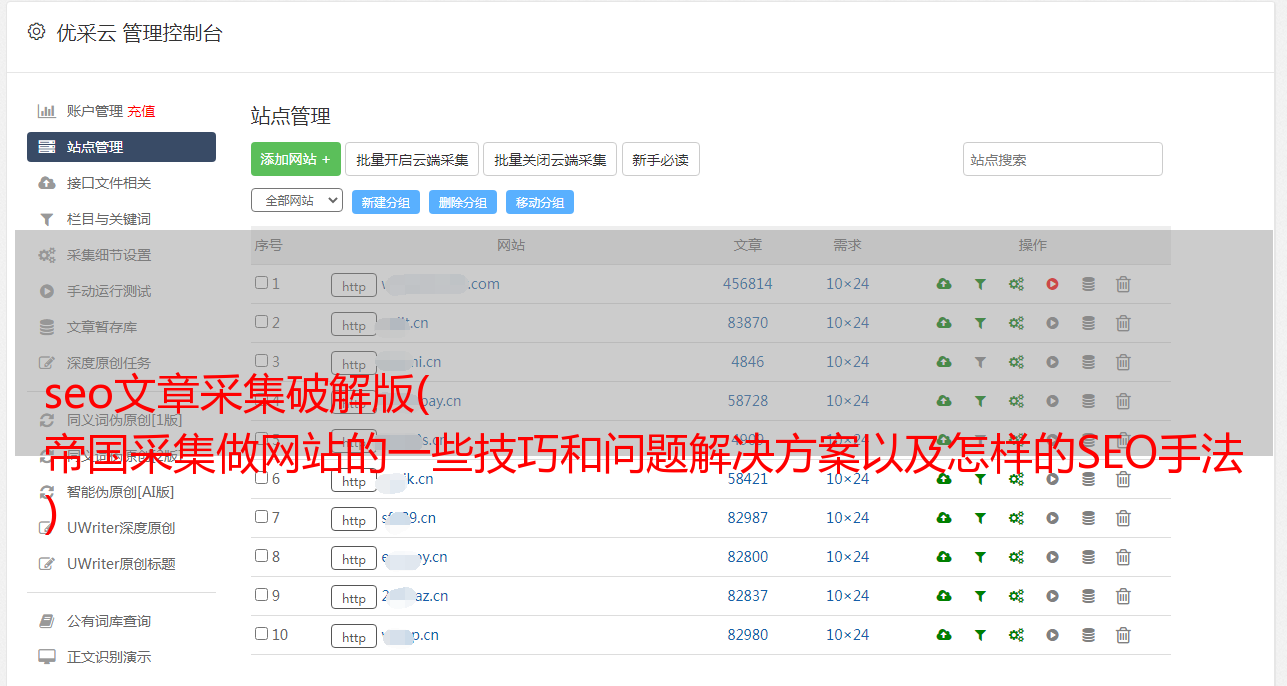Click http button in row 10
Screen dimensions: 1287x686
click(x=354, y=637)
